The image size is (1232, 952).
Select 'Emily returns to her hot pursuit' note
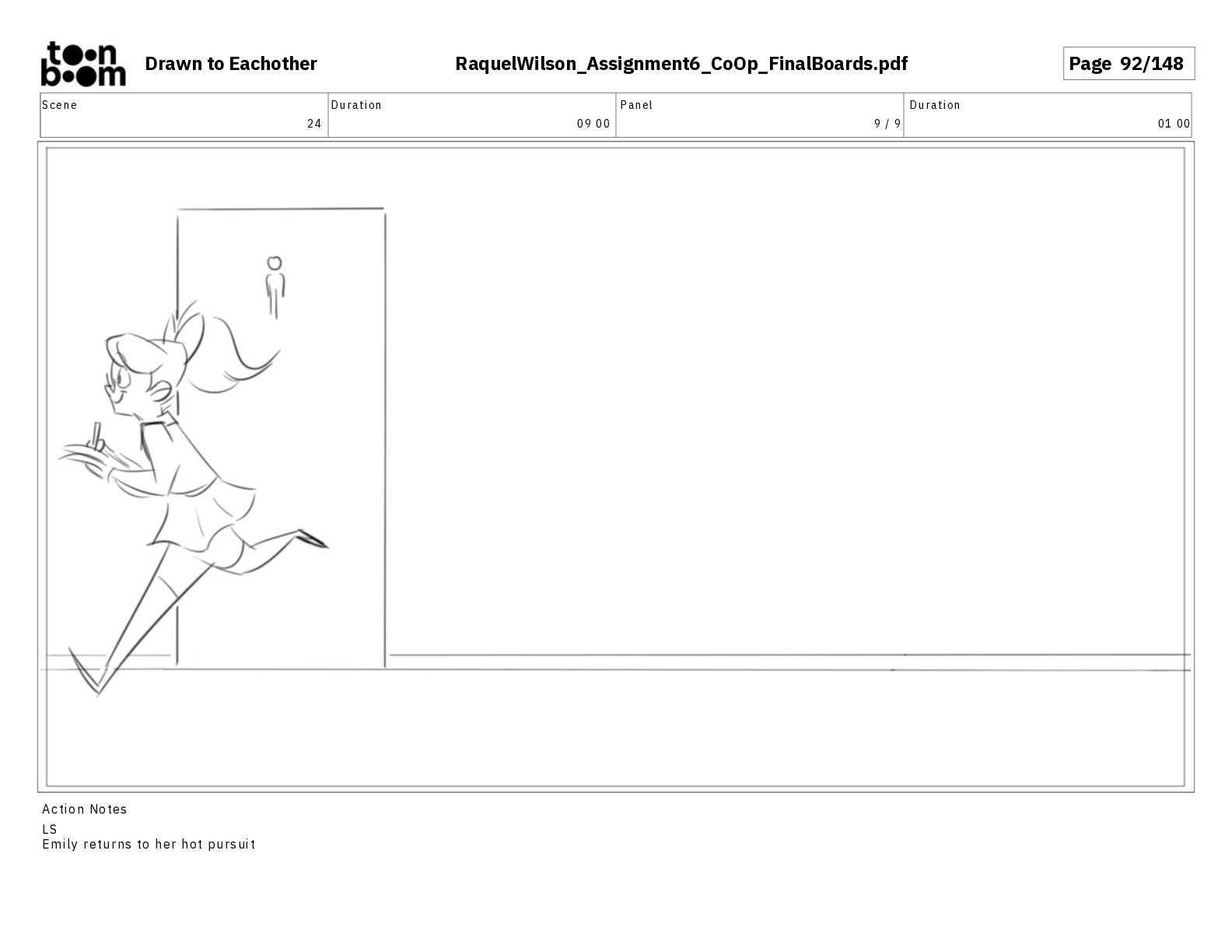pos(149,844)
